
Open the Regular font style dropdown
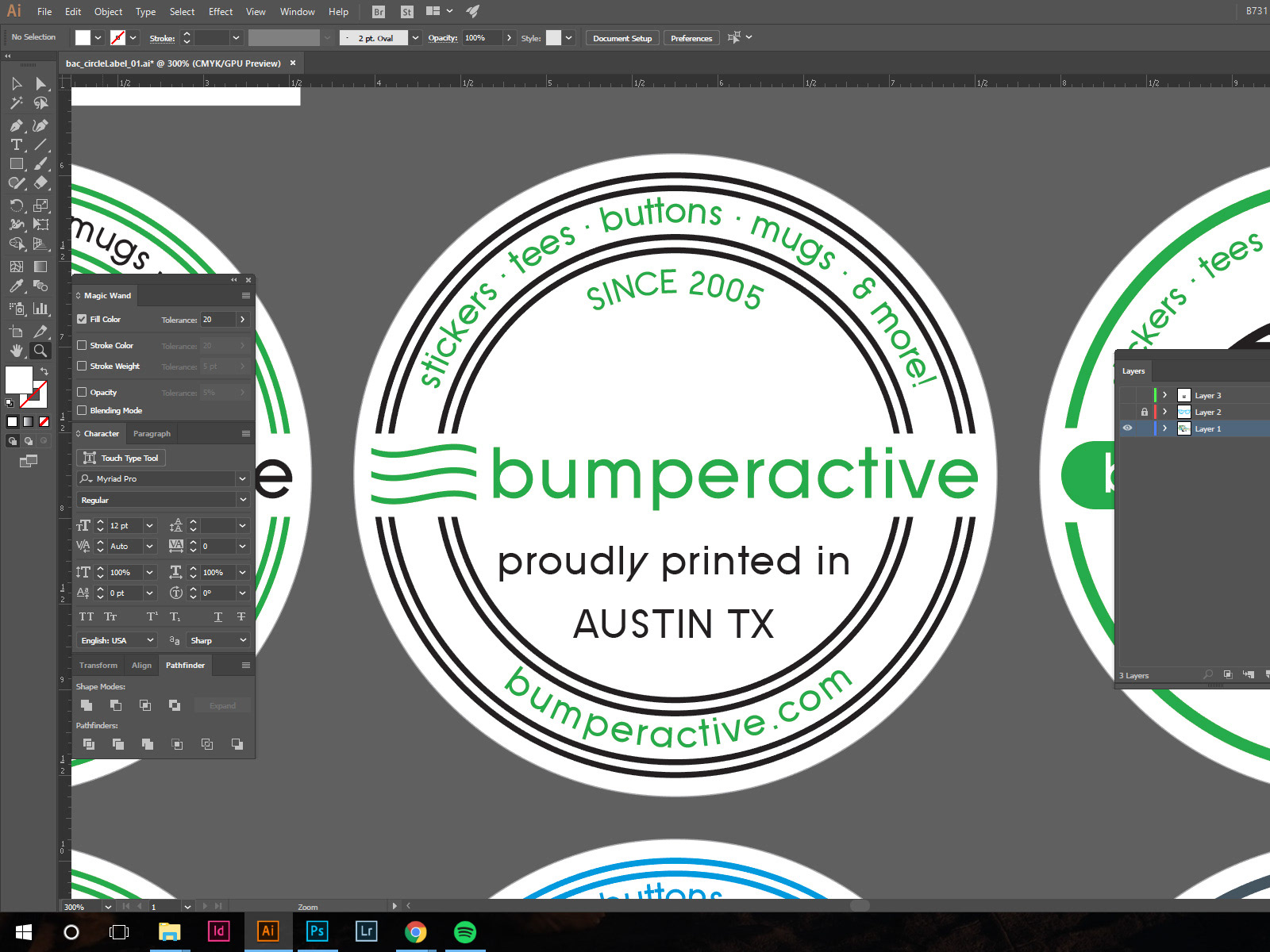pyautogui.click(x=242, y=500)
